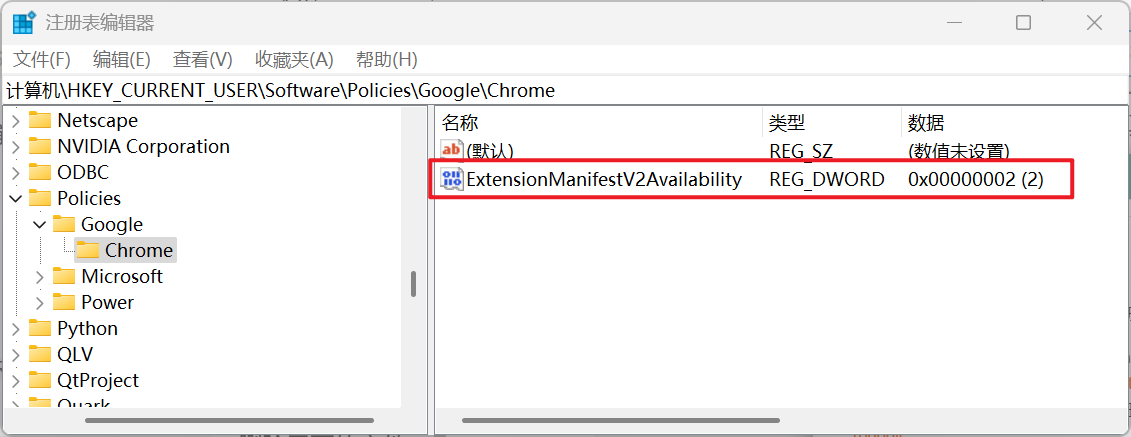Select the Google tree label
The image size is (1131, 437).
pyautogui.click(x=112, y=224)
